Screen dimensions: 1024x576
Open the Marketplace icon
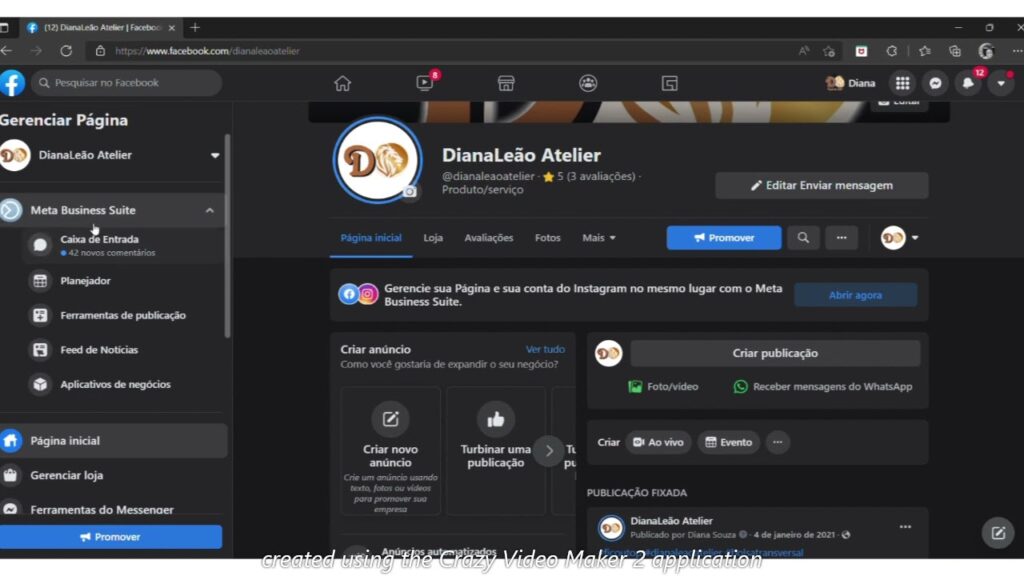[506, 83]
